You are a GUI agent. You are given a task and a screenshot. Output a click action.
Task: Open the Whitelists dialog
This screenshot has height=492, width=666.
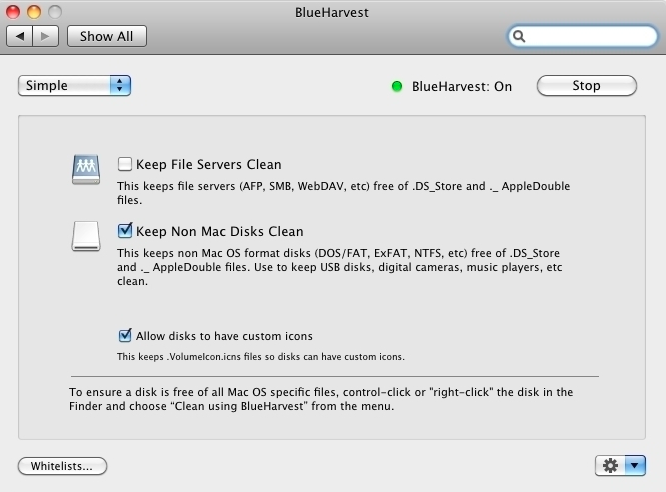62,466
